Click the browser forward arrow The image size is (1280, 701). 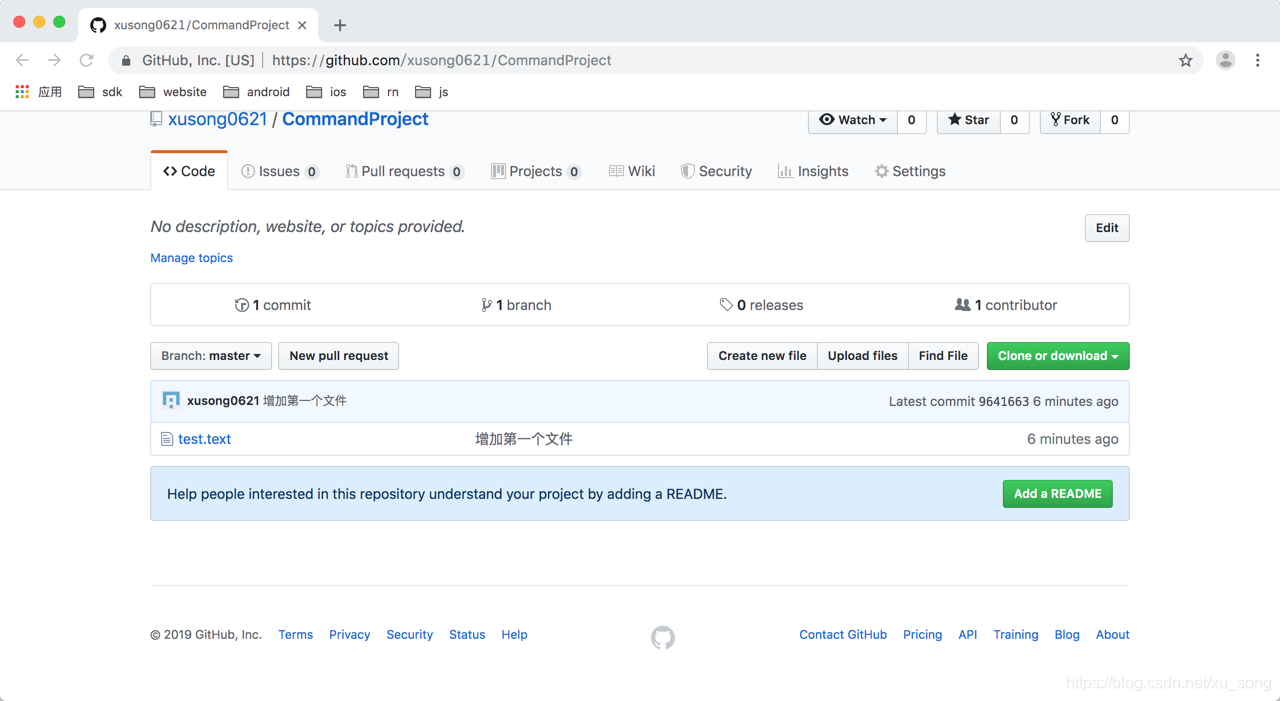click(54, 60)
